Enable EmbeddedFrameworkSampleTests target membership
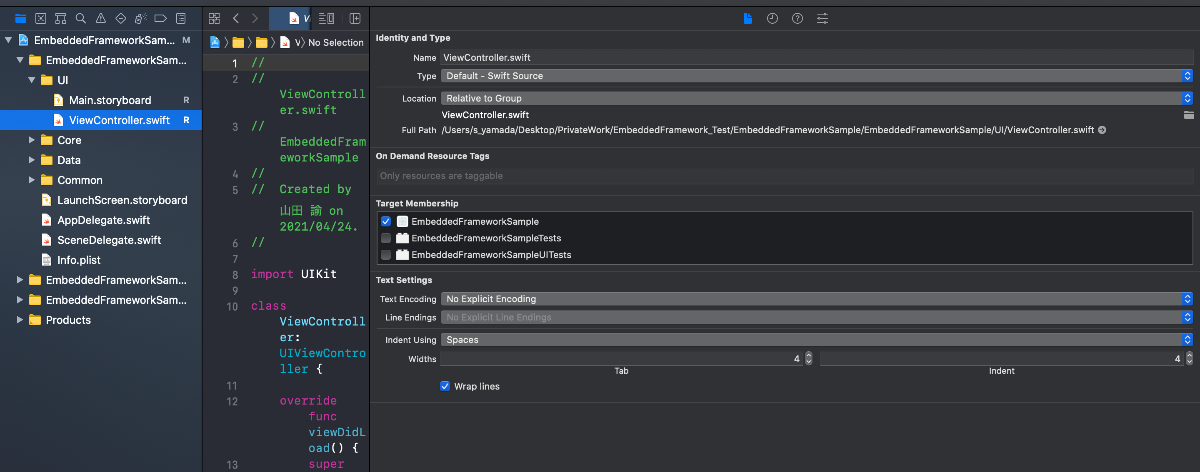Viewport: 1200px width, 472px height. [386, 238]
